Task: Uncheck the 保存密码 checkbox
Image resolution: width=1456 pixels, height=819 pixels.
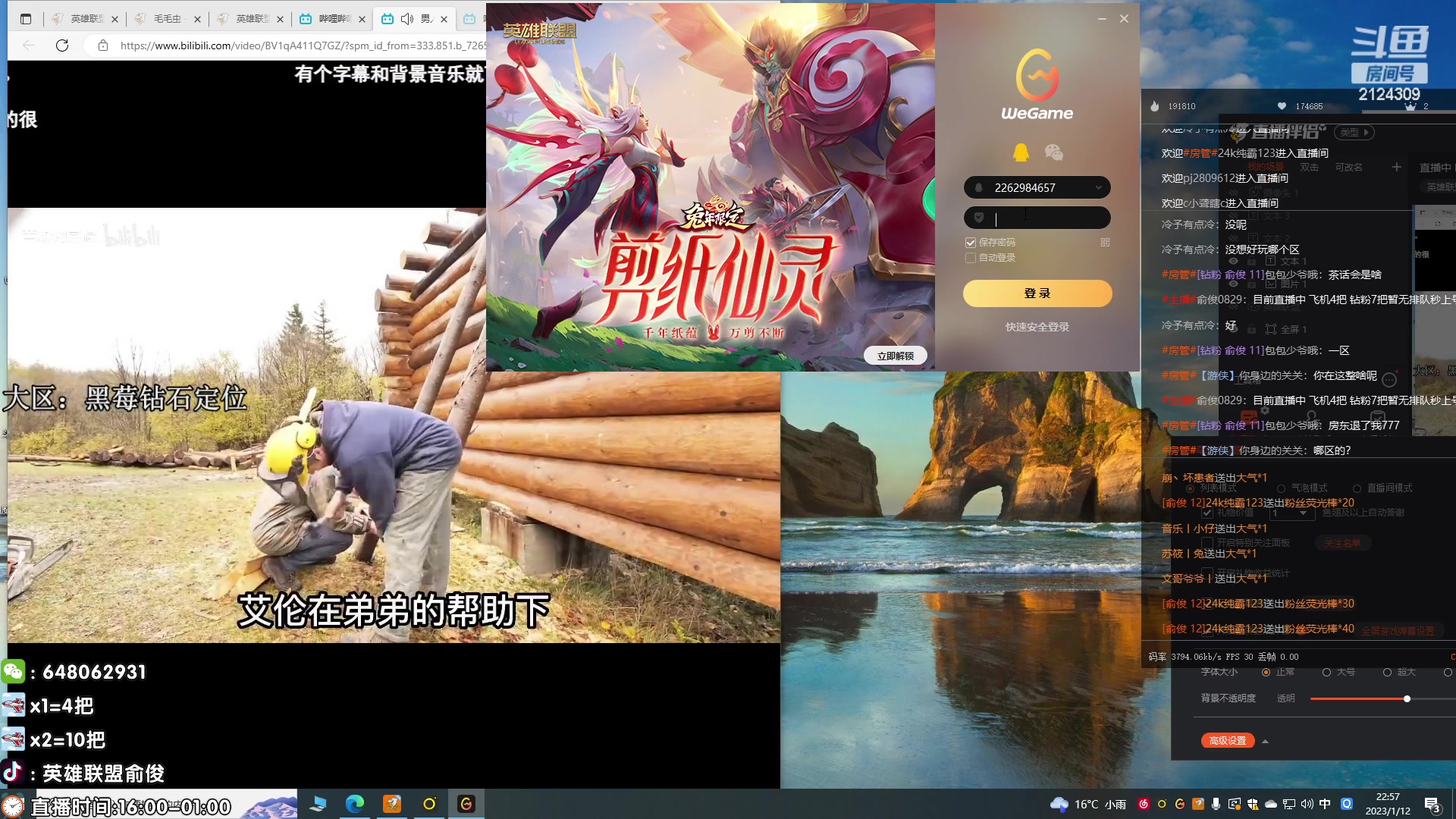Action: [x=970, y=243]
